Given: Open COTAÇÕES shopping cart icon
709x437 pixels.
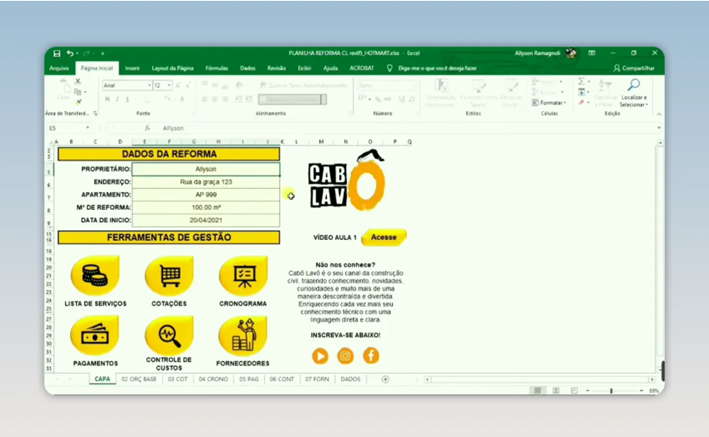Looking at the screenshot, I should tap(169, 276).
